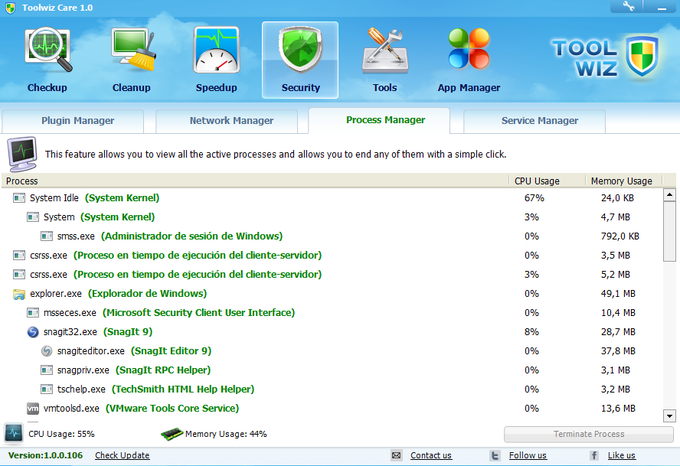Open the Like us link
680x466 pixels.
pos(621,456)
